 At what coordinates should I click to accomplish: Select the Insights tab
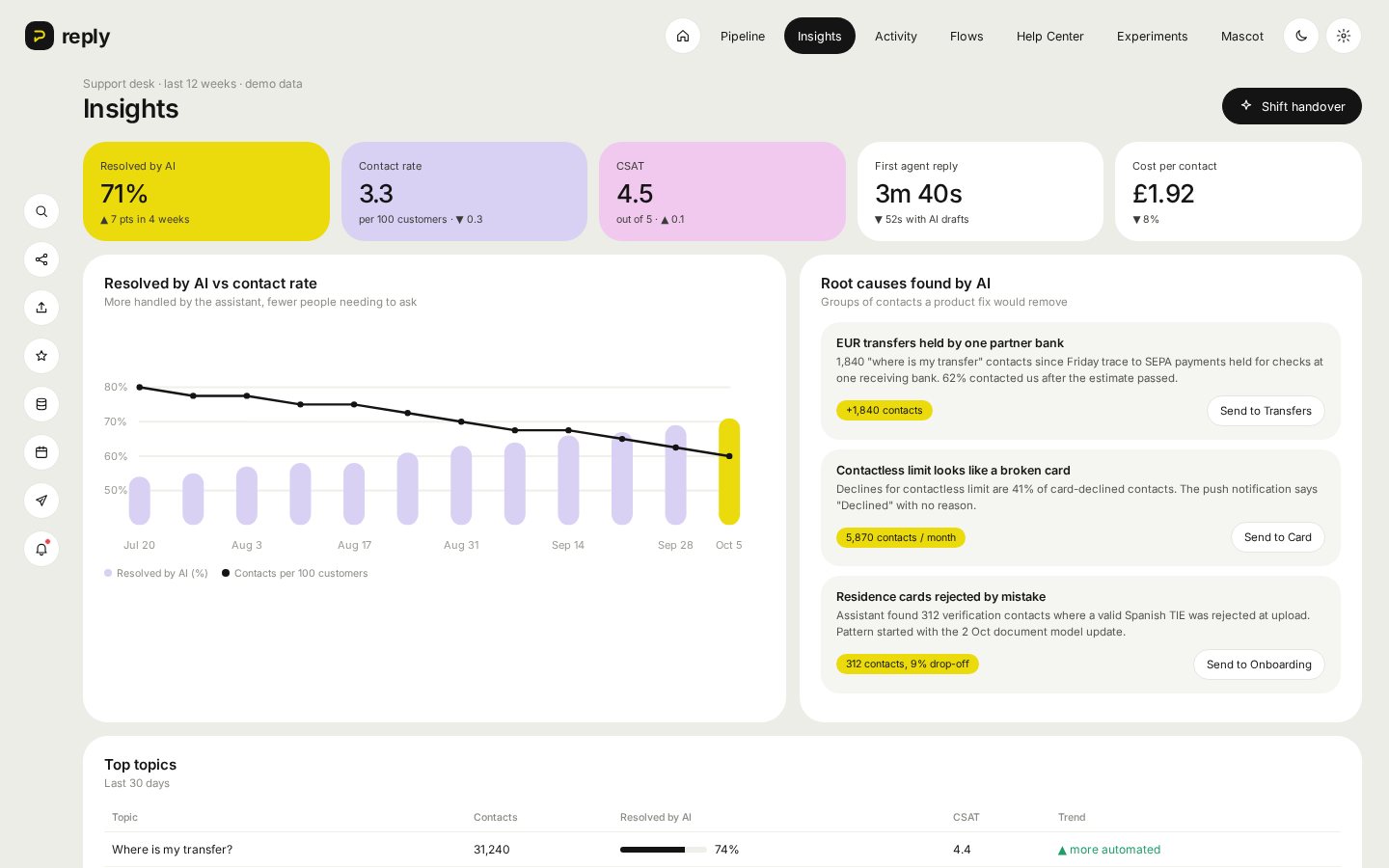(820, 36)
